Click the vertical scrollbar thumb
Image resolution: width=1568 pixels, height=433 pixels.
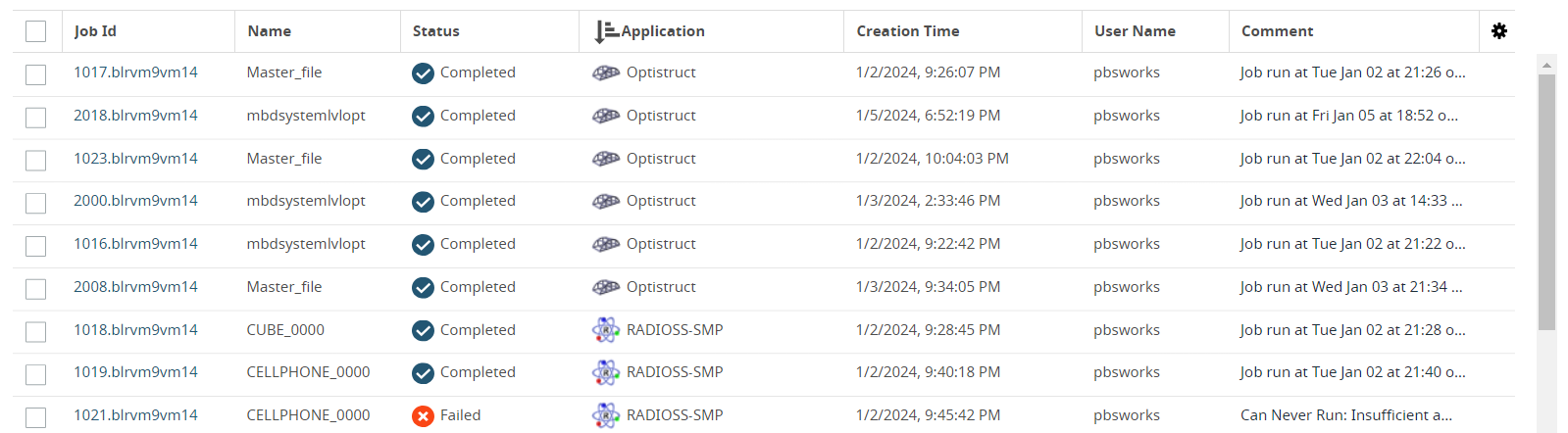click(1546, 201)
